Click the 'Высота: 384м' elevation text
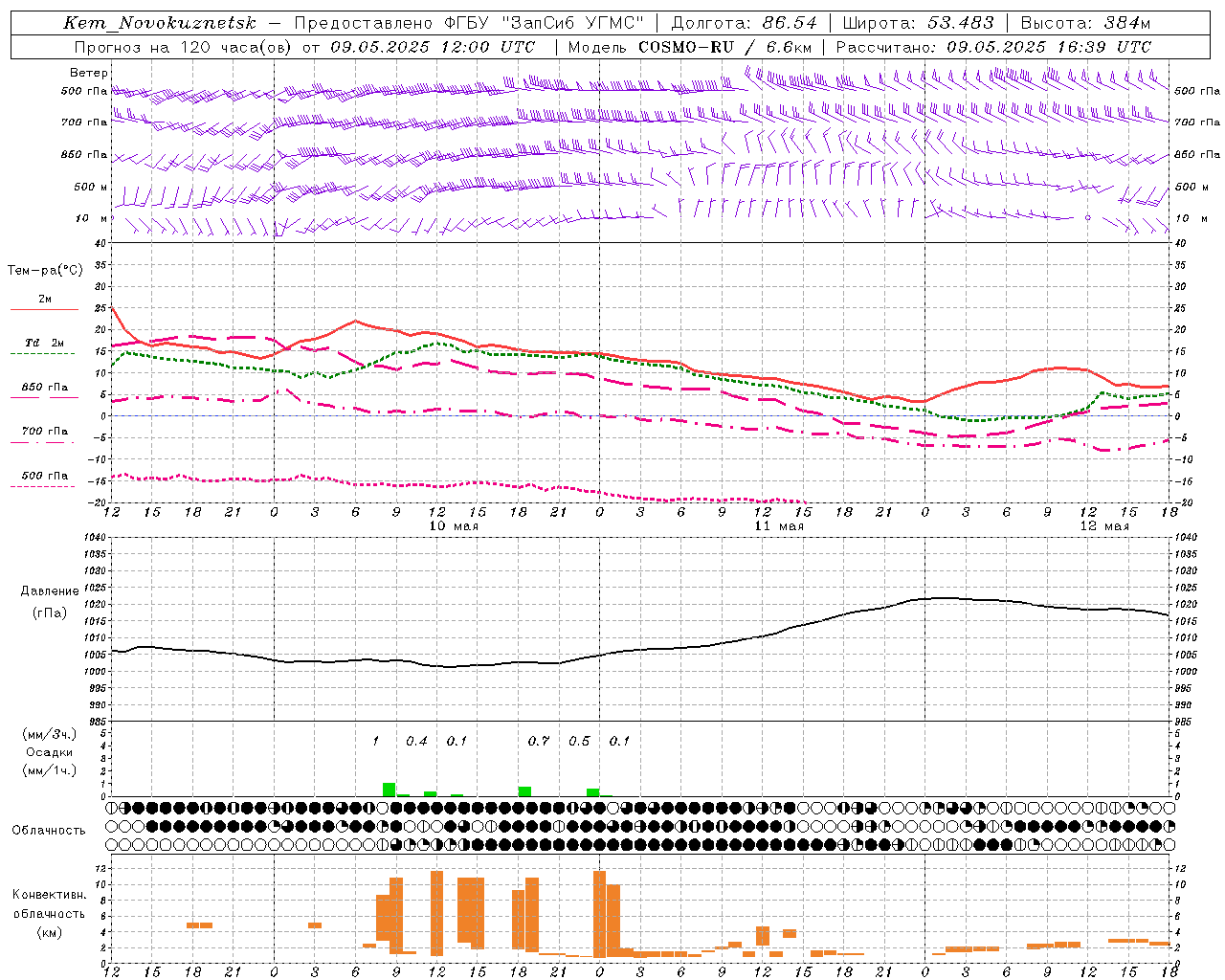Image resolution: width=1225 pixels, height=980 pixels. click(x=1085, y=23)
